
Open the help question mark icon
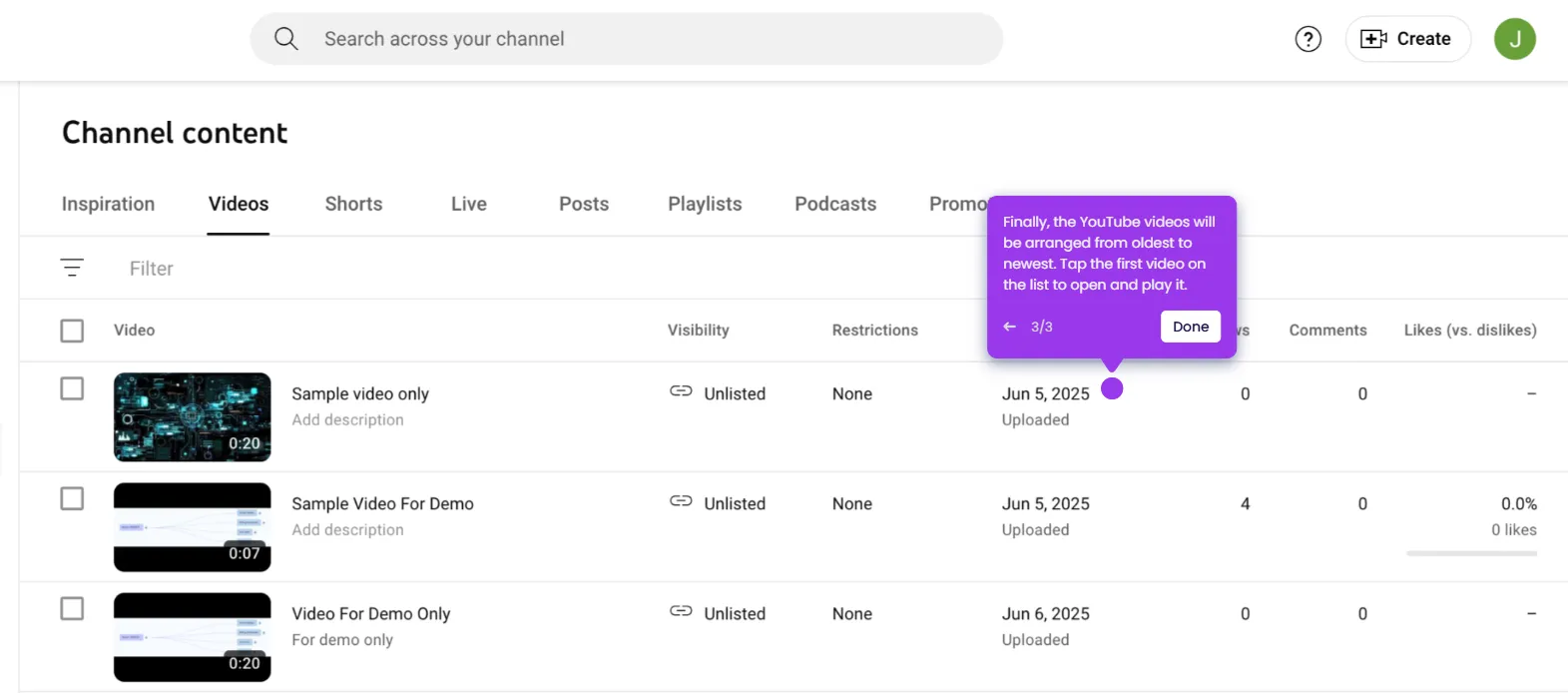point(1307,39)
